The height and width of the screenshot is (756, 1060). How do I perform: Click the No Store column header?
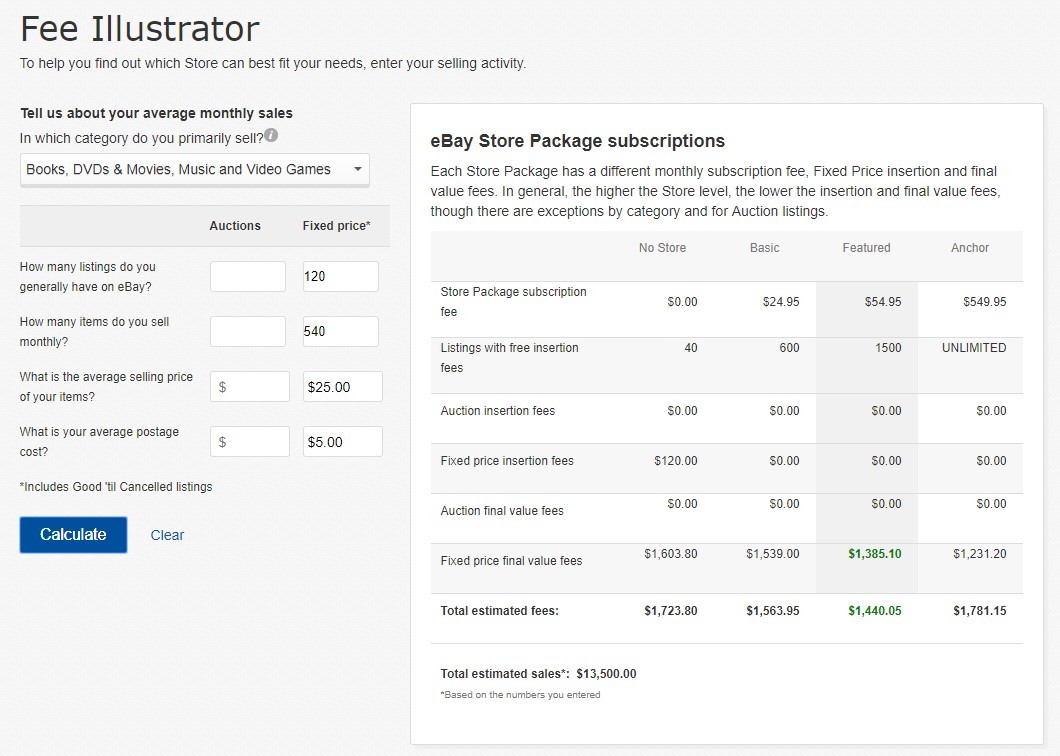tap(662, 248)
